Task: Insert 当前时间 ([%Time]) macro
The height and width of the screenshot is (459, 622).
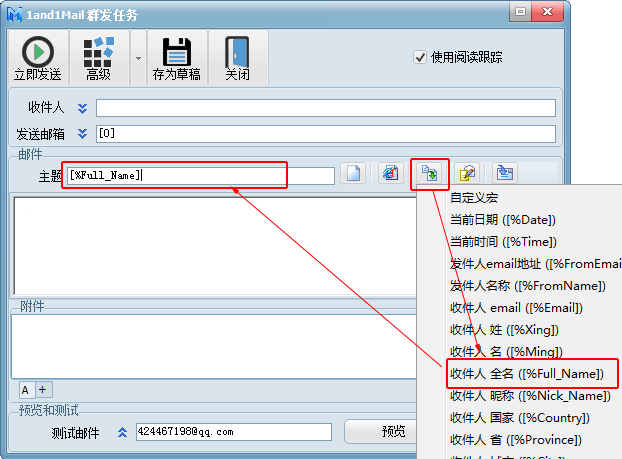Action: [519, 242]
